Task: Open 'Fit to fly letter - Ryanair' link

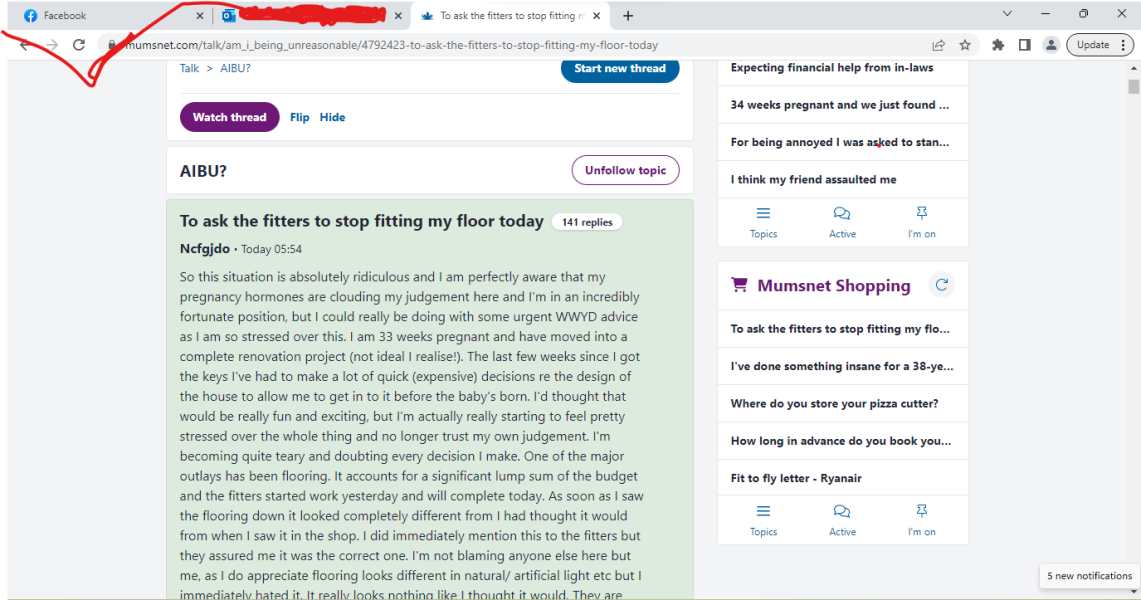Action: 795,478
